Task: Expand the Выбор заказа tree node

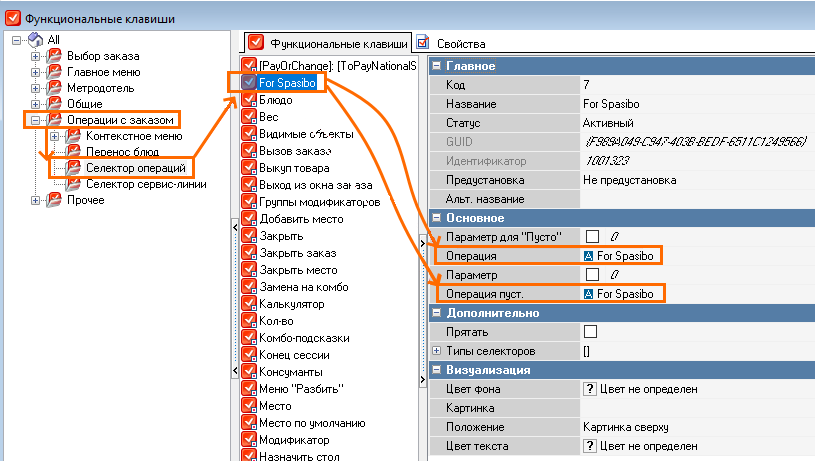Action: (x=37, y=55)
